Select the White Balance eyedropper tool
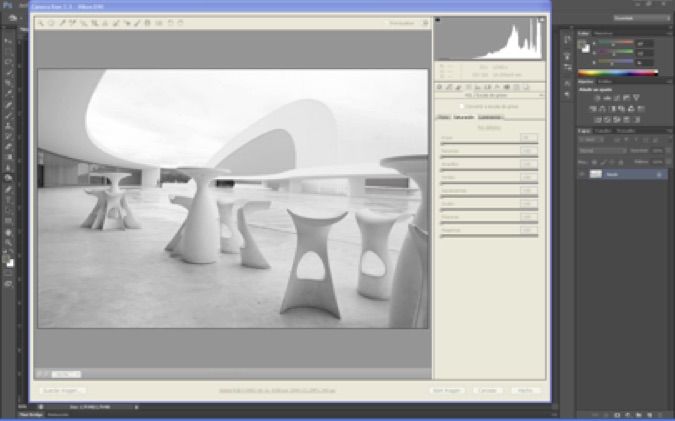The width and height of the screenshot is (675, 421). [x=60, y=22]
